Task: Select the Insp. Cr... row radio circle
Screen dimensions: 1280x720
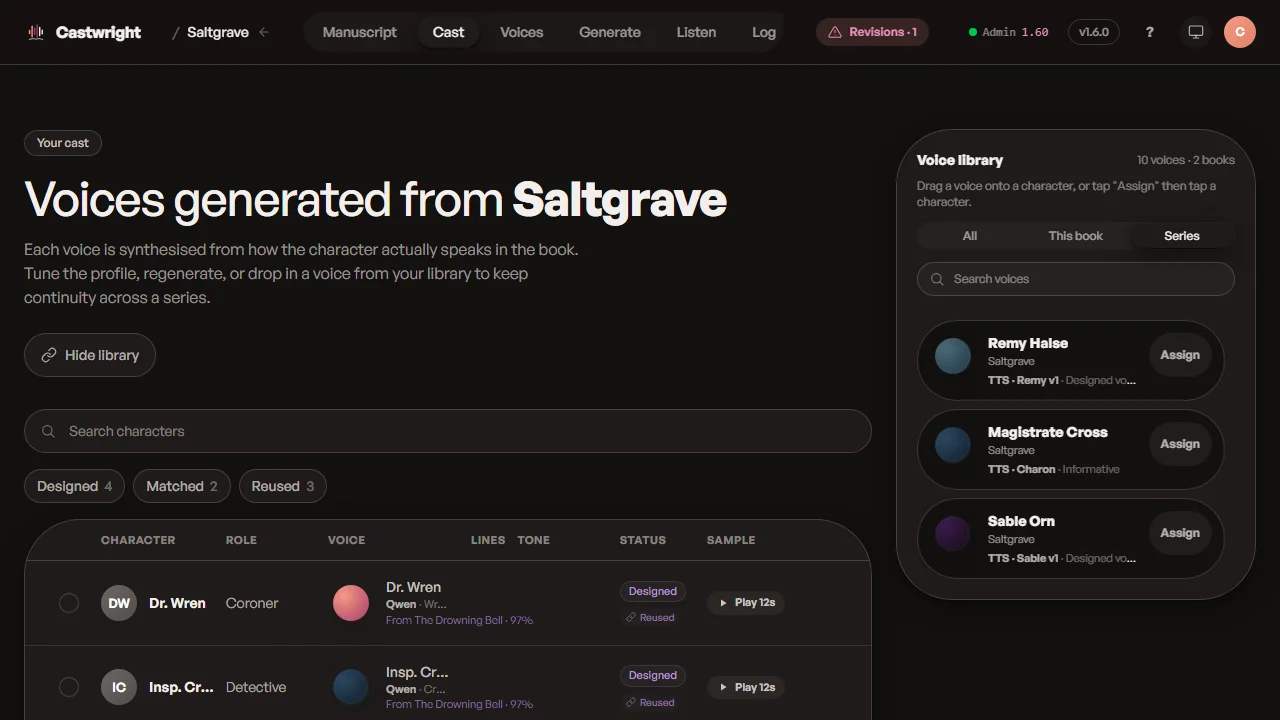Action: point(69,687)
